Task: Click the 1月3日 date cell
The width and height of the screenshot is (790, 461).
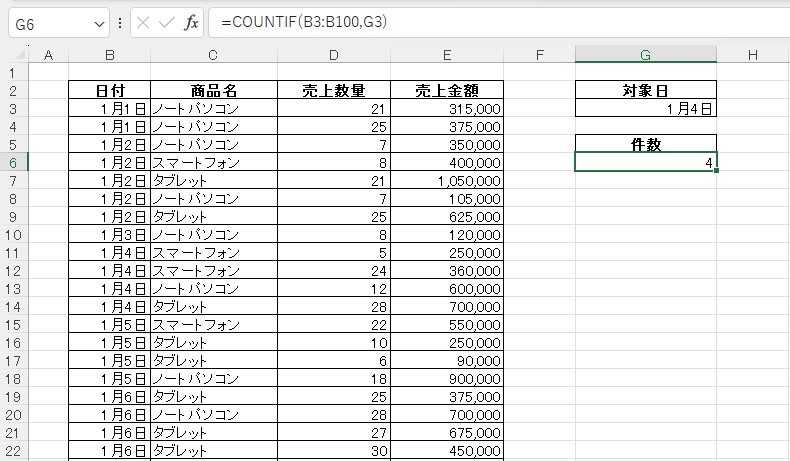Action: [x=109, y=235]
